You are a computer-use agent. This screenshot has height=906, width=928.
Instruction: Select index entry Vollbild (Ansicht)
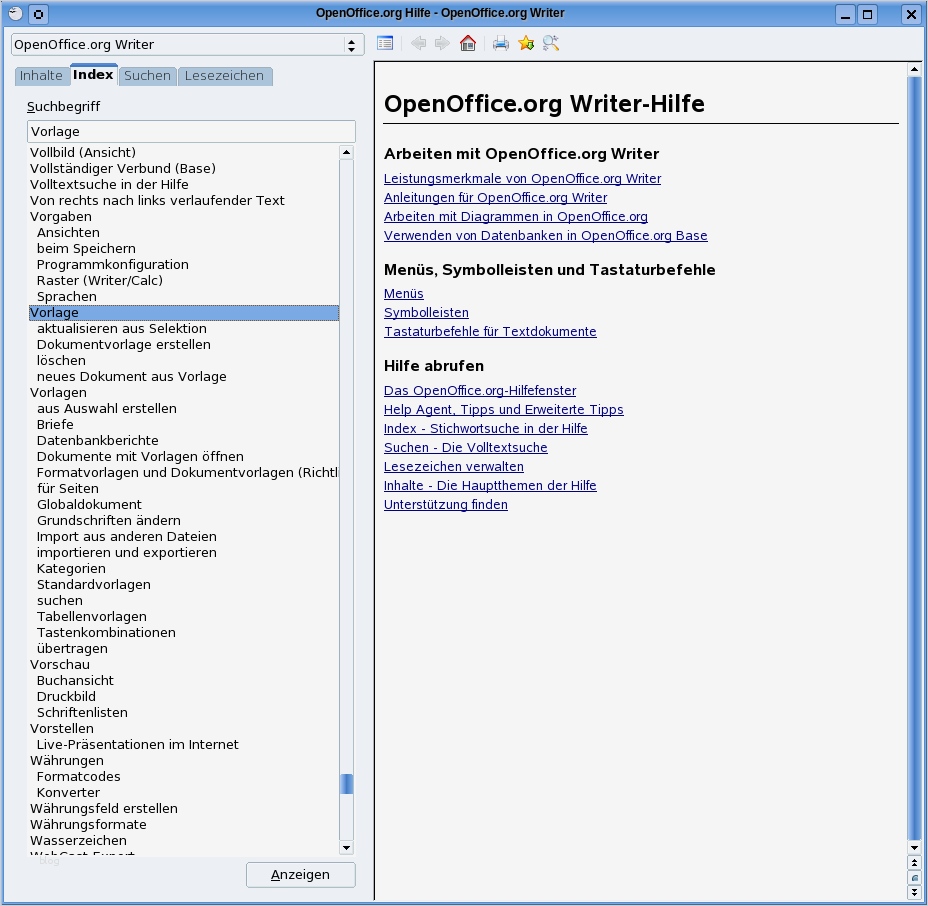coord(83,153)
